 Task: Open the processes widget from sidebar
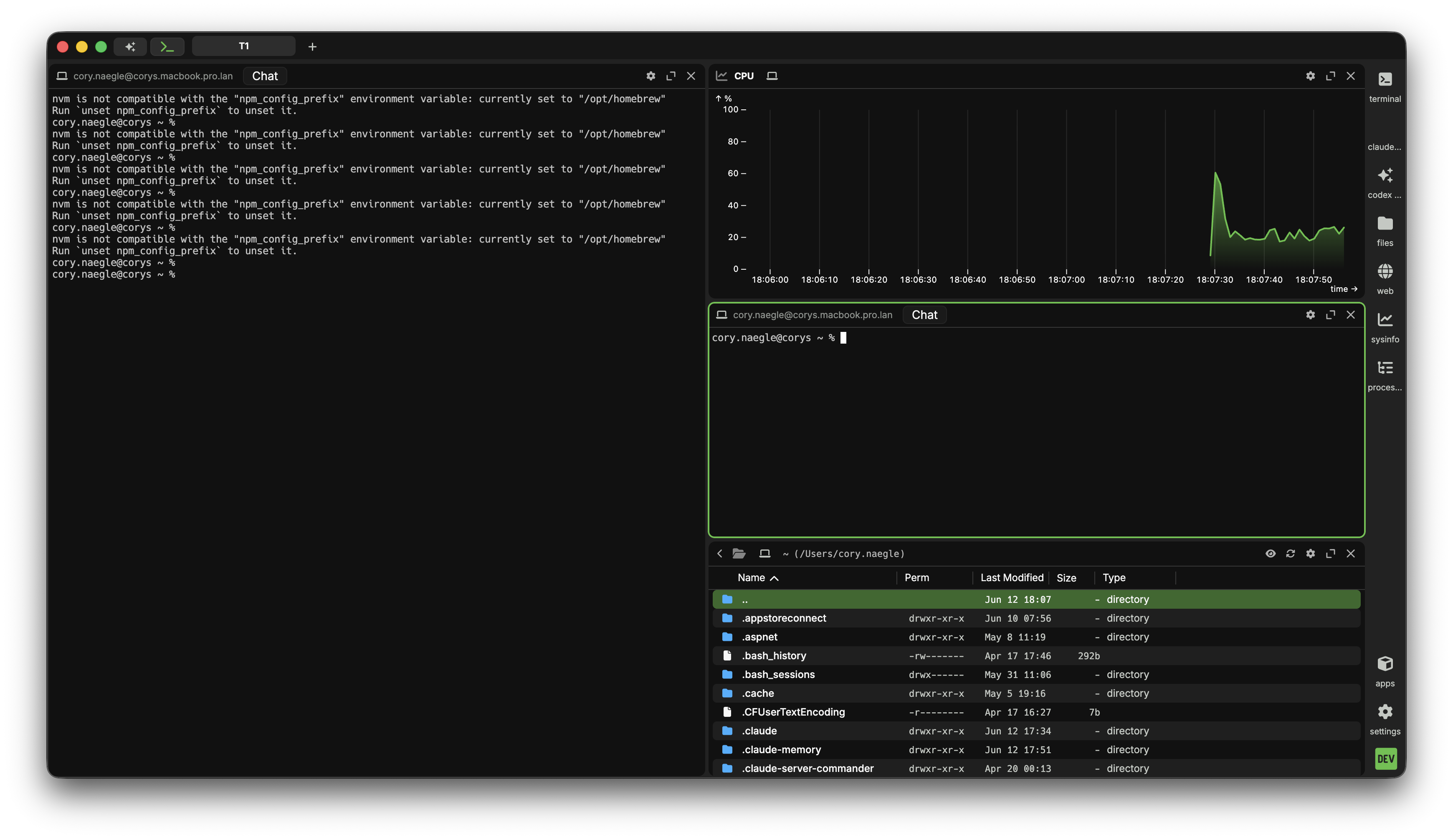(x=1385, y=375)
